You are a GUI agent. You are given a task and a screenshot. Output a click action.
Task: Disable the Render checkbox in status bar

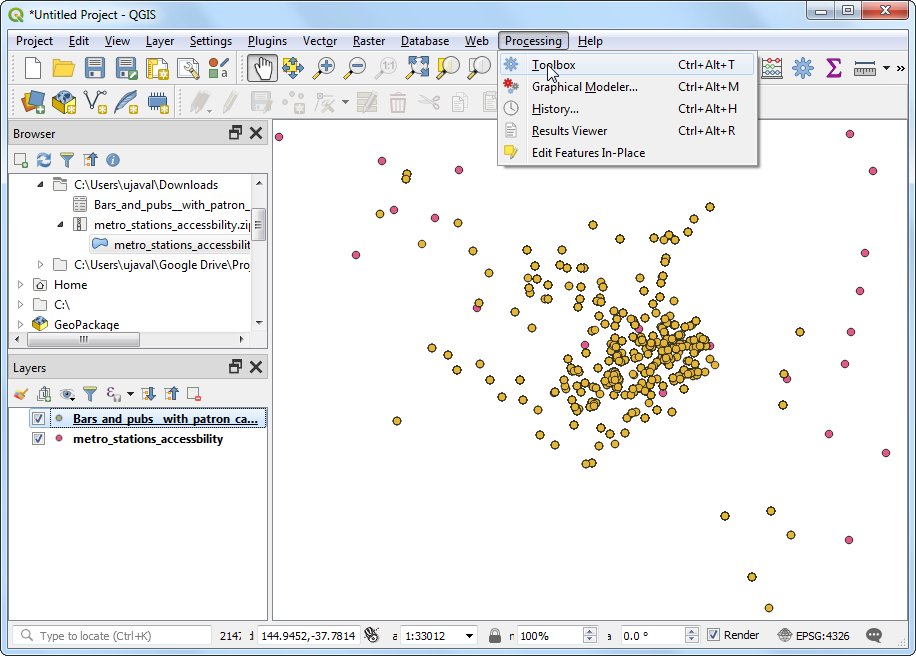[x=713, y=635]
